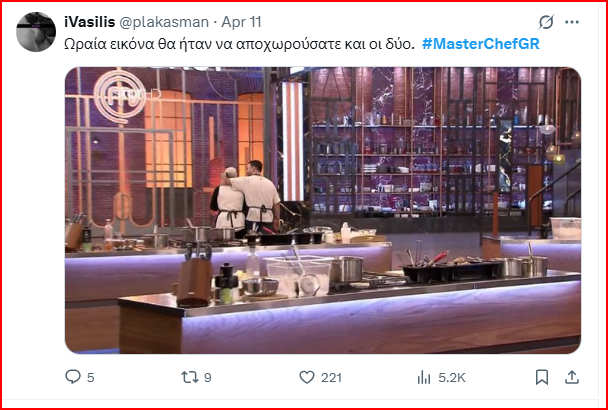Open iVasilis profile picture avatar
Screen dimensions: 608x410
coord(36,32)
